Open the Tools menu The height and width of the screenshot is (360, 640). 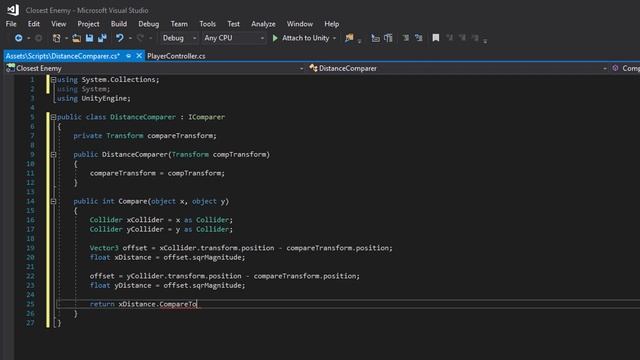click(x=207, y=24)
